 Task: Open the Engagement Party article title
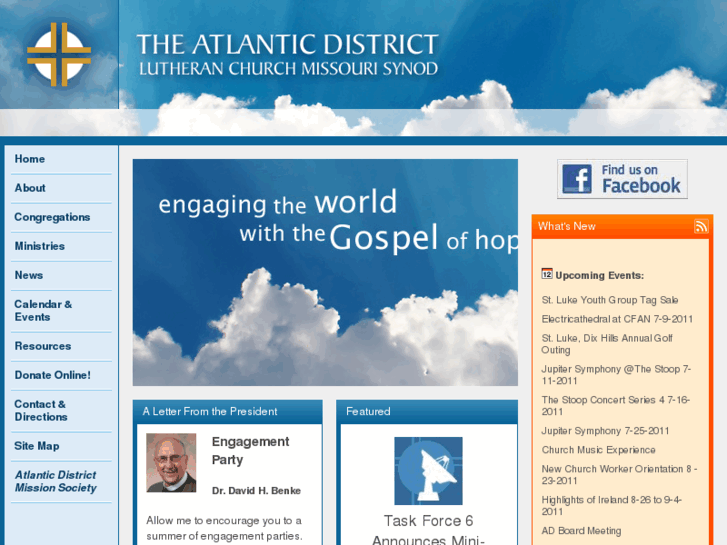(x=250, y=450)
